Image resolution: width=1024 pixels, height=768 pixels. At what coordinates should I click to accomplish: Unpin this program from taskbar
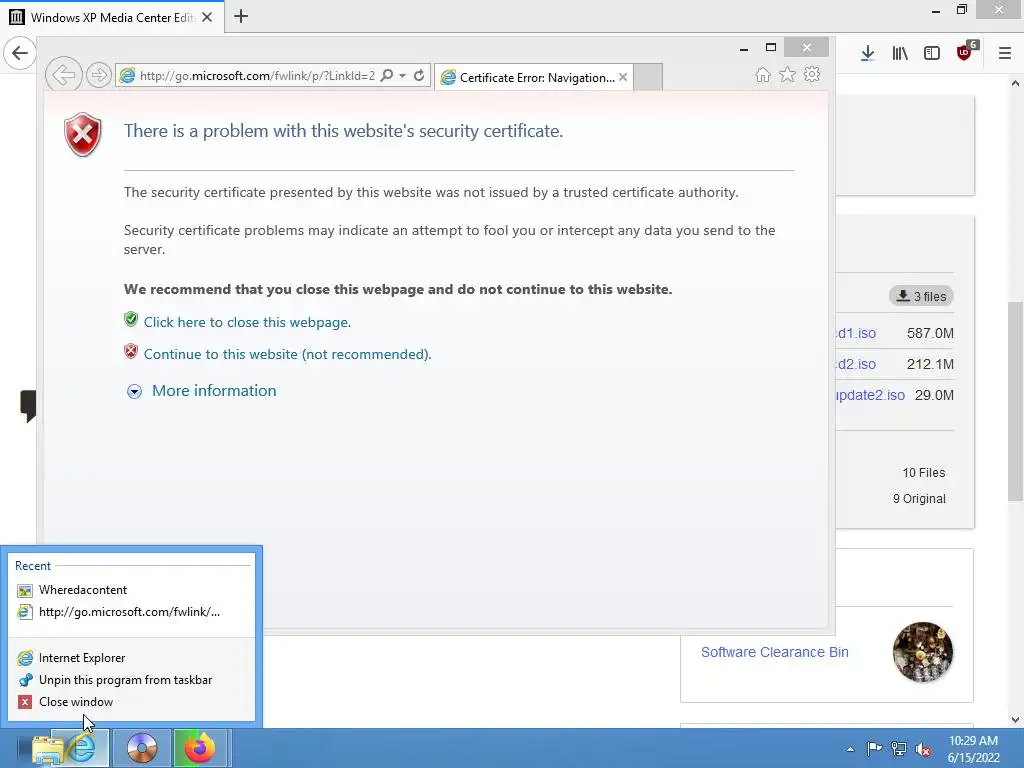[131, 680]
